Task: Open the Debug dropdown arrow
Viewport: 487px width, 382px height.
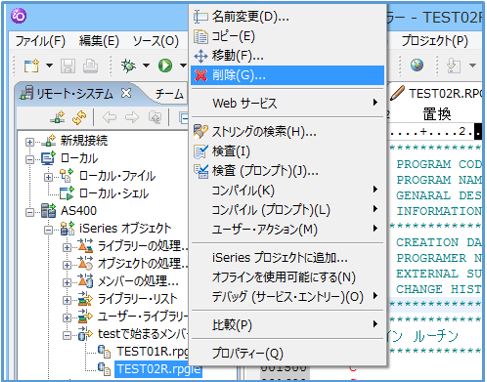Action: pyautogui.click(x=146, y=65)
